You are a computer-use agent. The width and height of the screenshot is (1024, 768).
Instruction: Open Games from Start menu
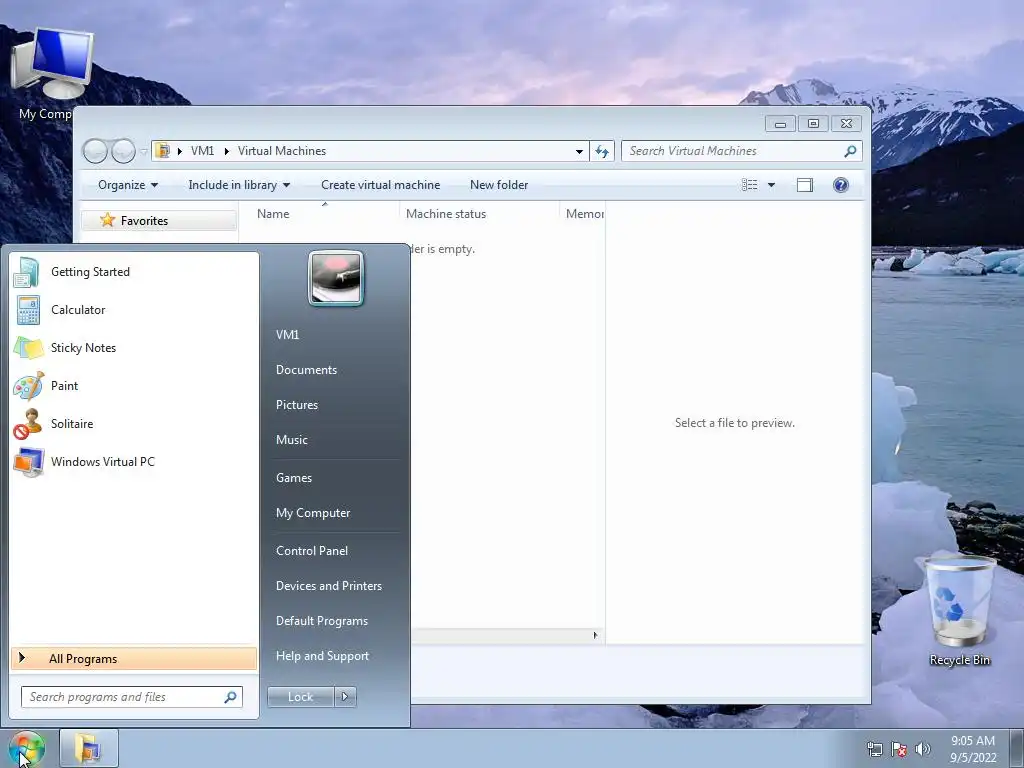tap(294, 478)
